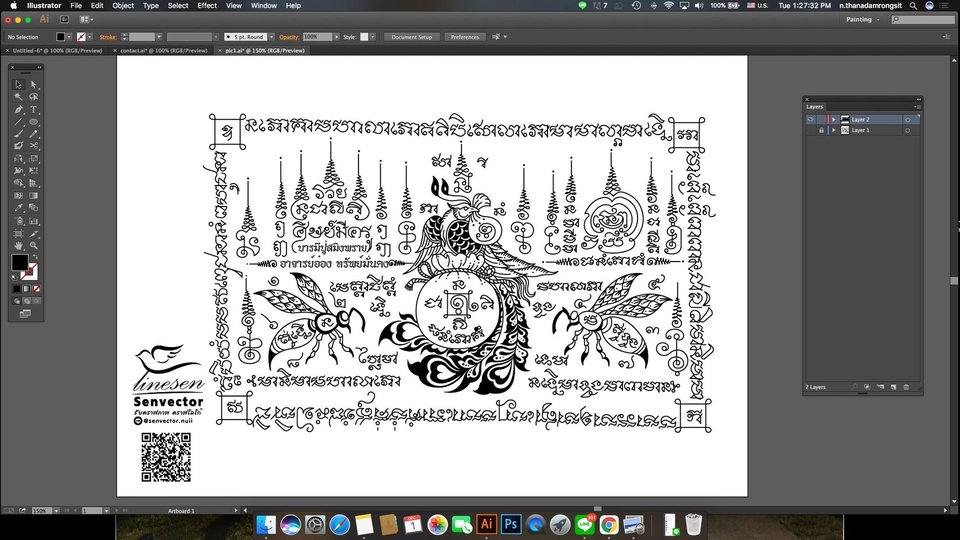
Task: Click the Change Screen Mode button
Action: (x=25, y=313)
